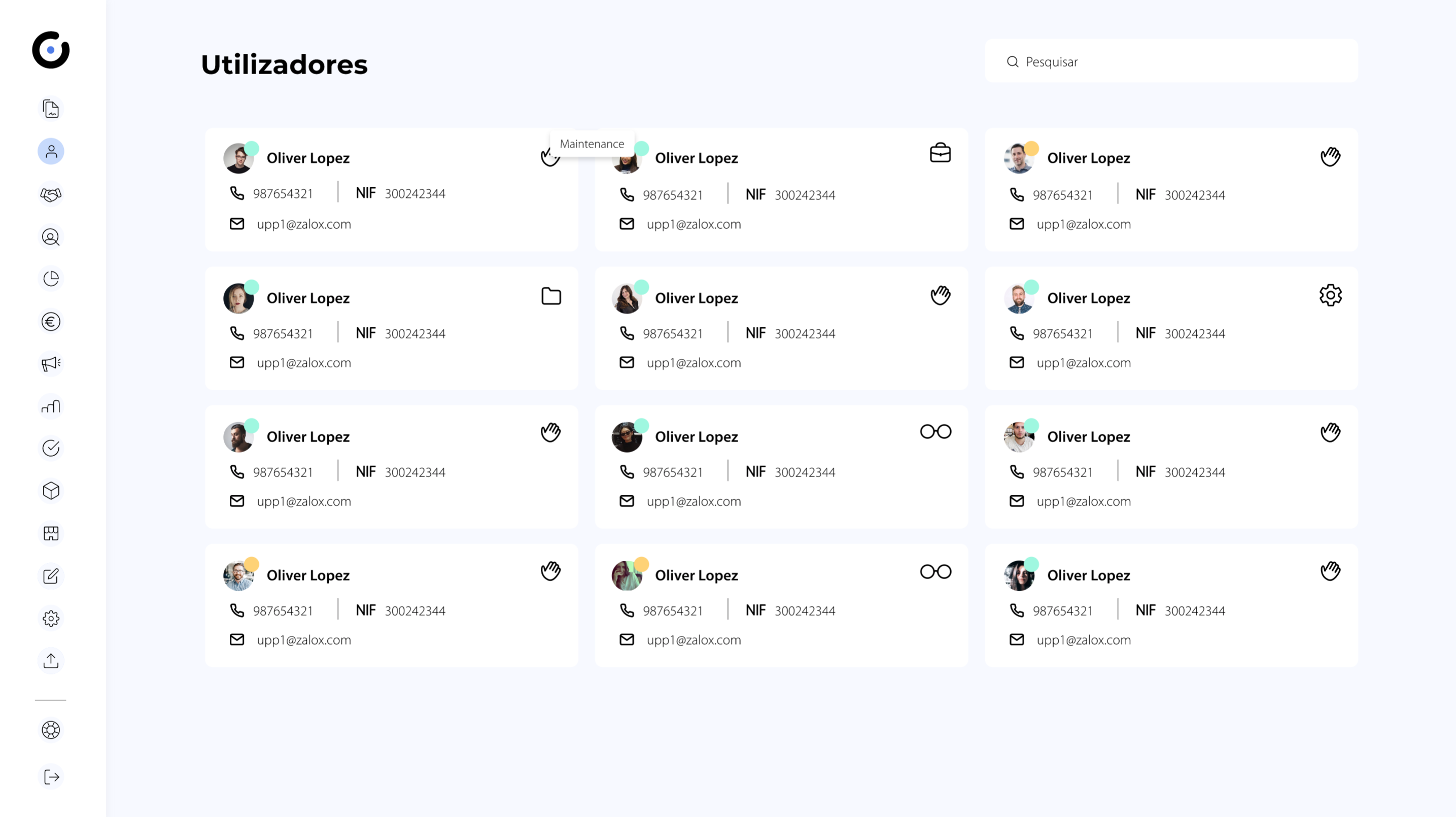Open the help lifebuoy sidebar icon

[x=51, y=730]
